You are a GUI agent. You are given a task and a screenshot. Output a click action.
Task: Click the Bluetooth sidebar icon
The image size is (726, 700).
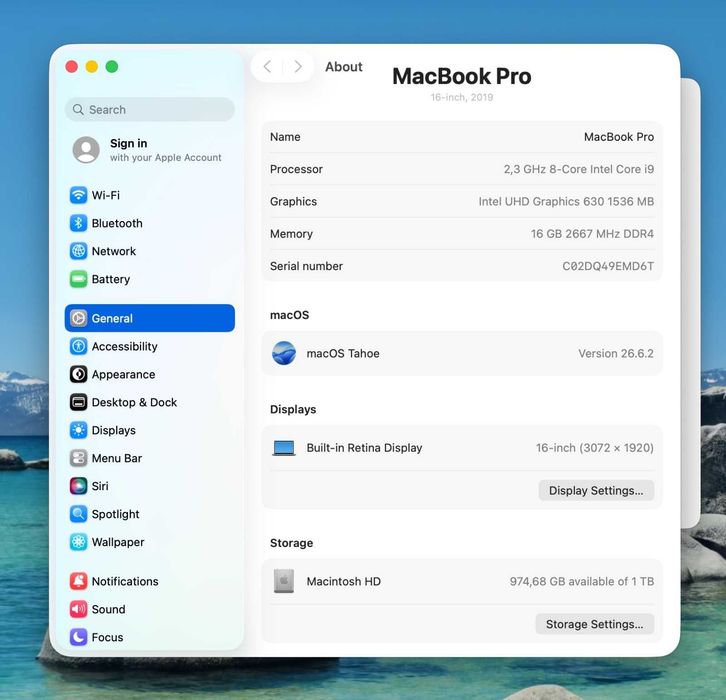click(x=78, y=223)
